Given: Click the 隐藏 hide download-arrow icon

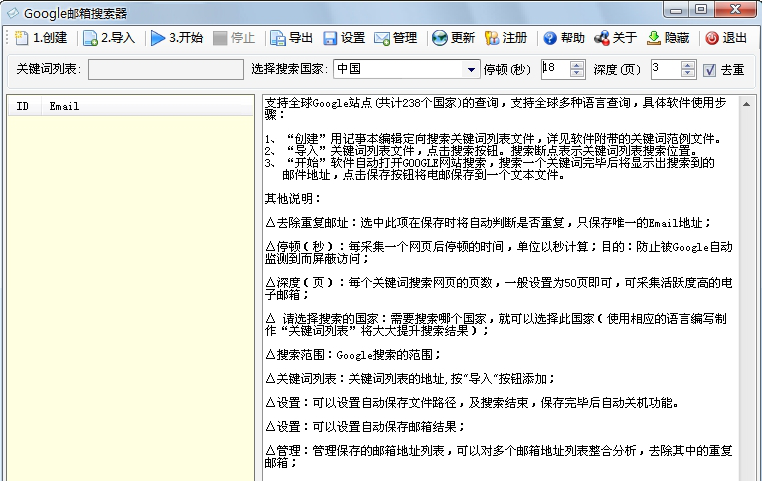Looking at the screenshot, I should pyautogui.click(x=654, y=38).
